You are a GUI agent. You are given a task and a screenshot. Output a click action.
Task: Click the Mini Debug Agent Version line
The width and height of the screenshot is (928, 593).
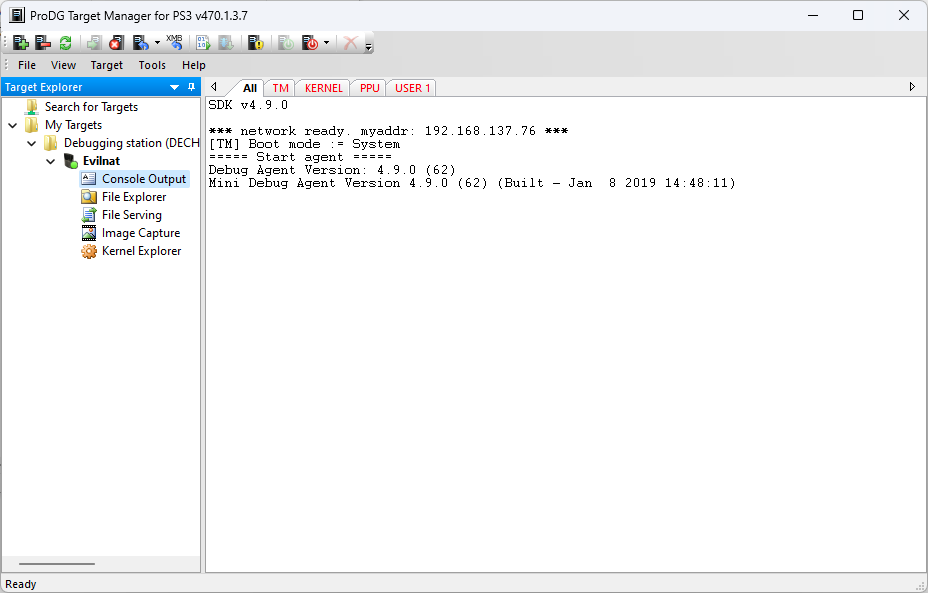pyautogui.click(x=472, y=183)
